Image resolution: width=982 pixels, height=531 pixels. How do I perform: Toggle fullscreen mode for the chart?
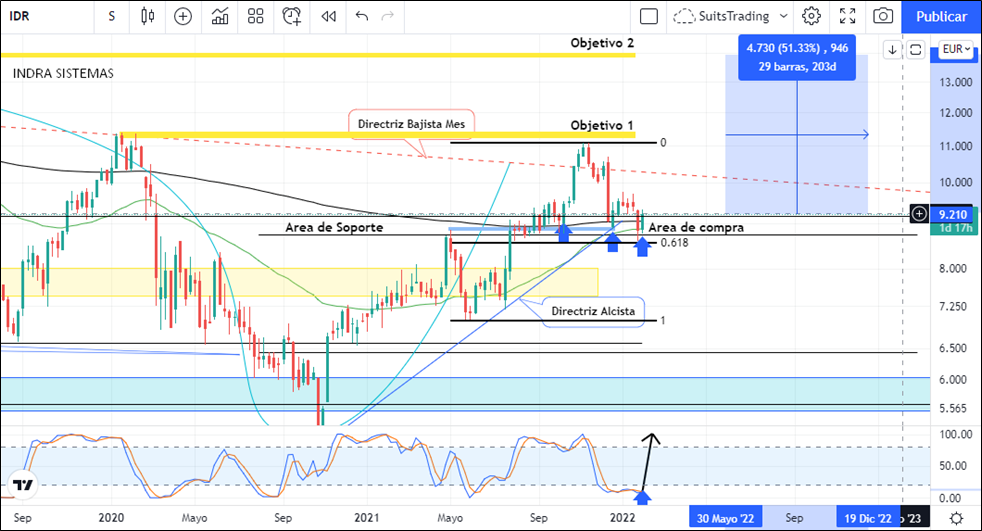[x=847, y=16]
